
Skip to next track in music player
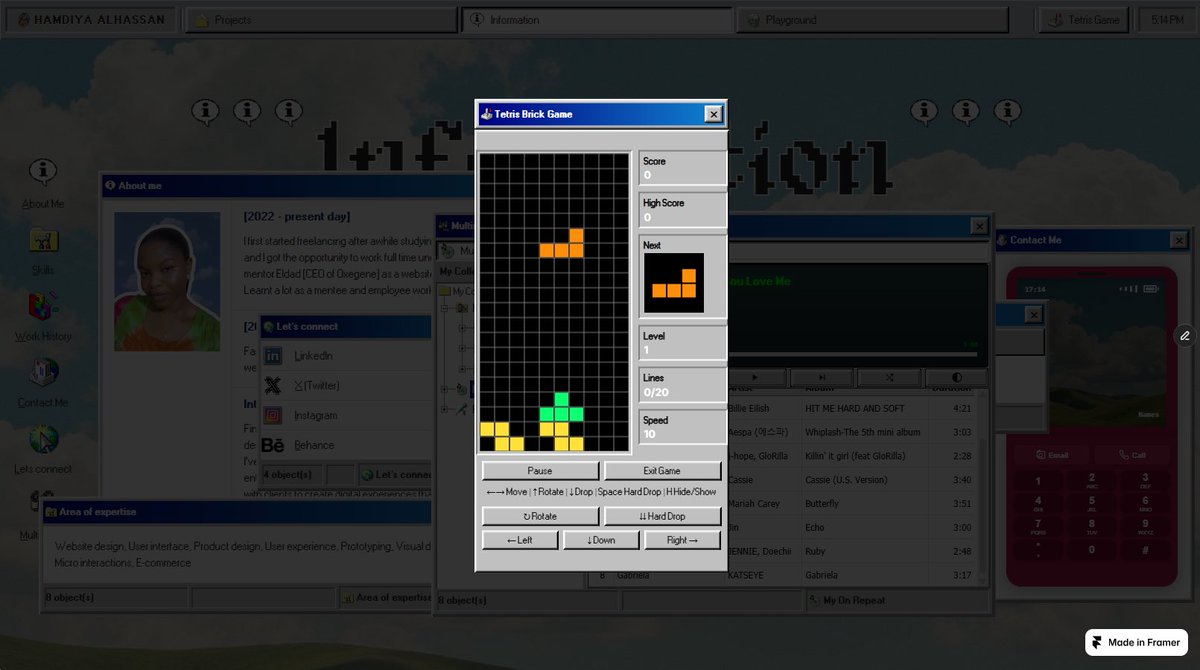(x=822, y=378)
